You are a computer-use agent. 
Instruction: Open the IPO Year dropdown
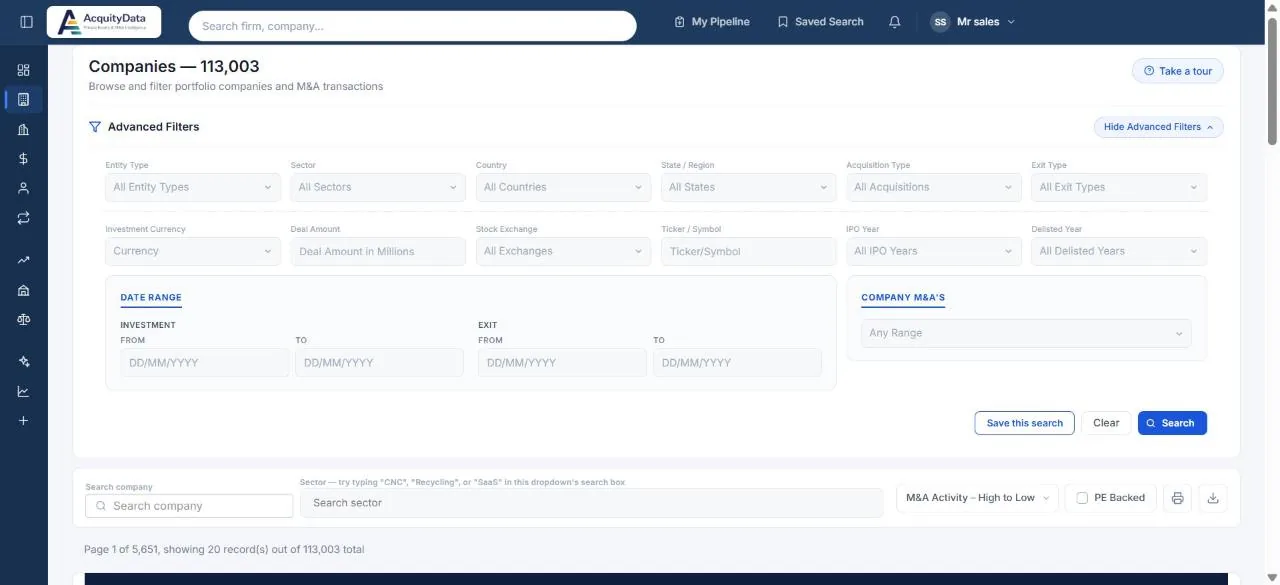click(x=934, y=251)
